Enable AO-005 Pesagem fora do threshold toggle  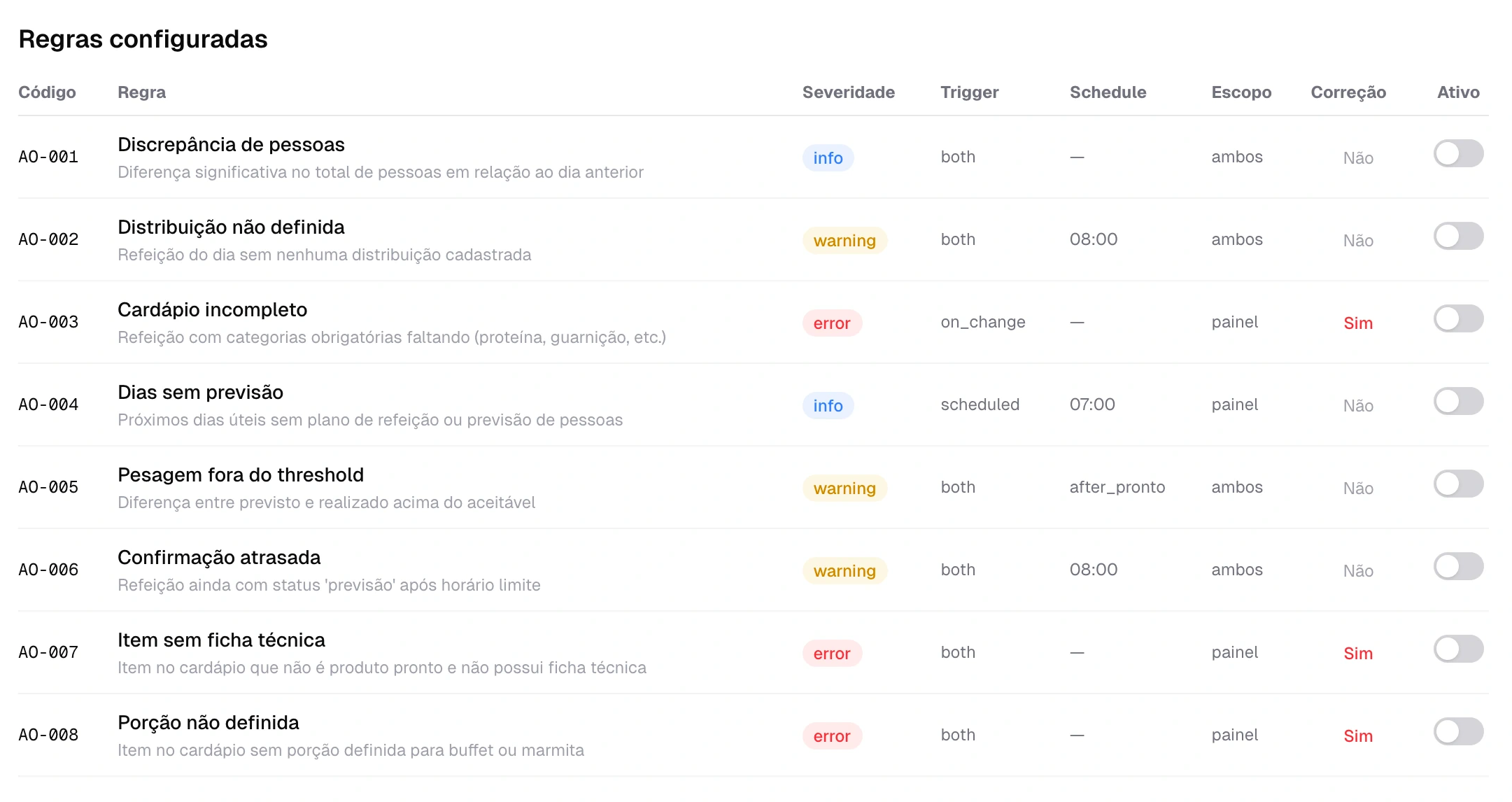click(1459, 484)
